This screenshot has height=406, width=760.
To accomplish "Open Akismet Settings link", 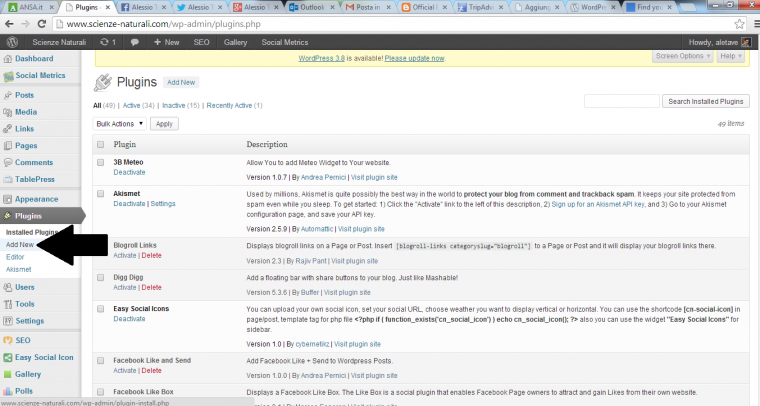I will coord(163,204).
